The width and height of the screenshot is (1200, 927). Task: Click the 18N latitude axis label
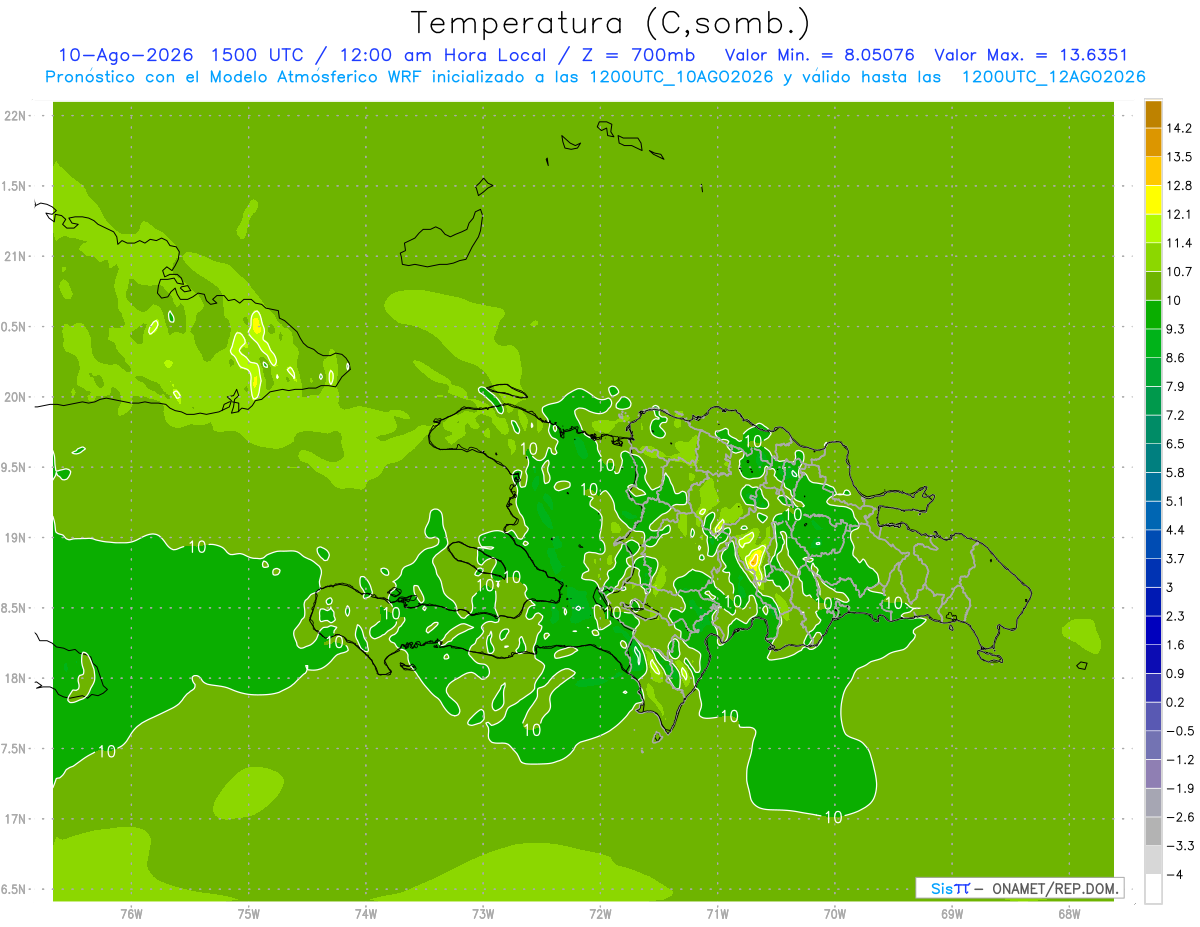pos(15,679)
